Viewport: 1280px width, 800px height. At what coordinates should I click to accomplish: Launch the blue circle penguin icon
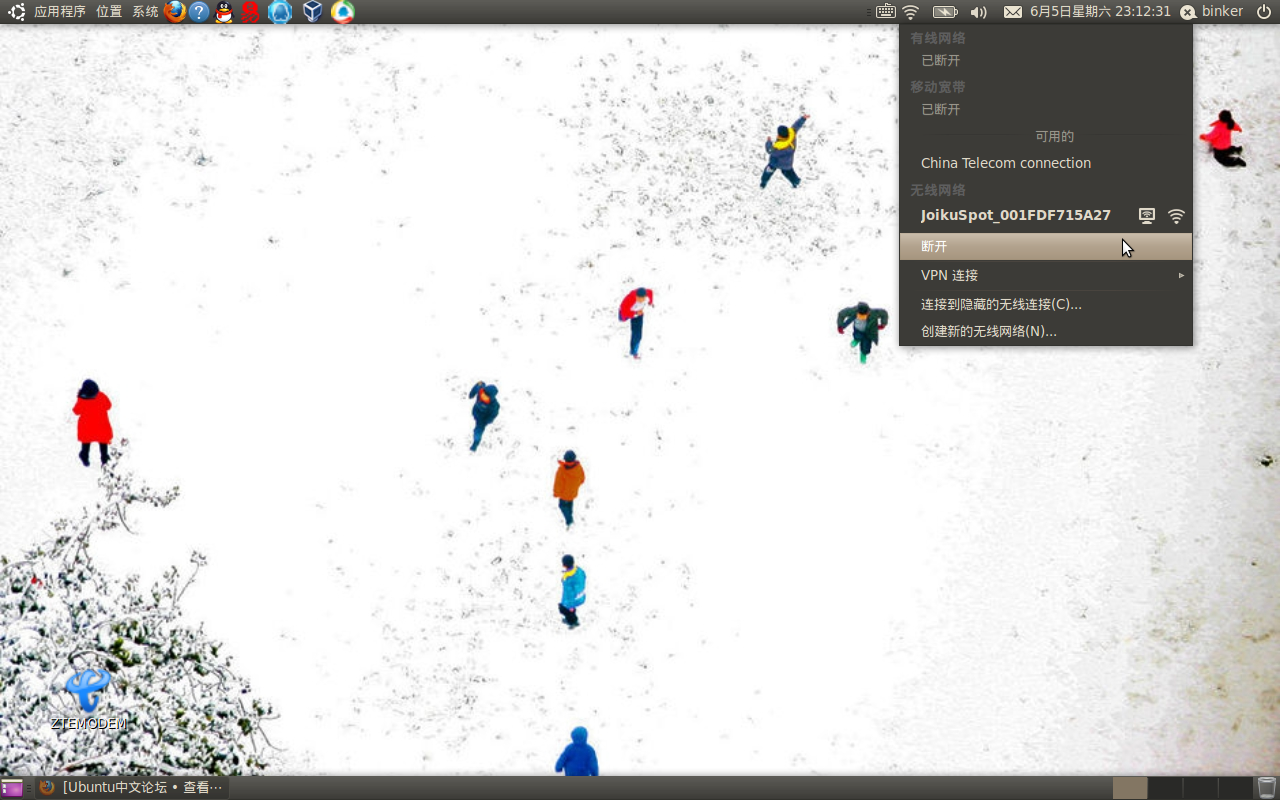tap(279, 12)
